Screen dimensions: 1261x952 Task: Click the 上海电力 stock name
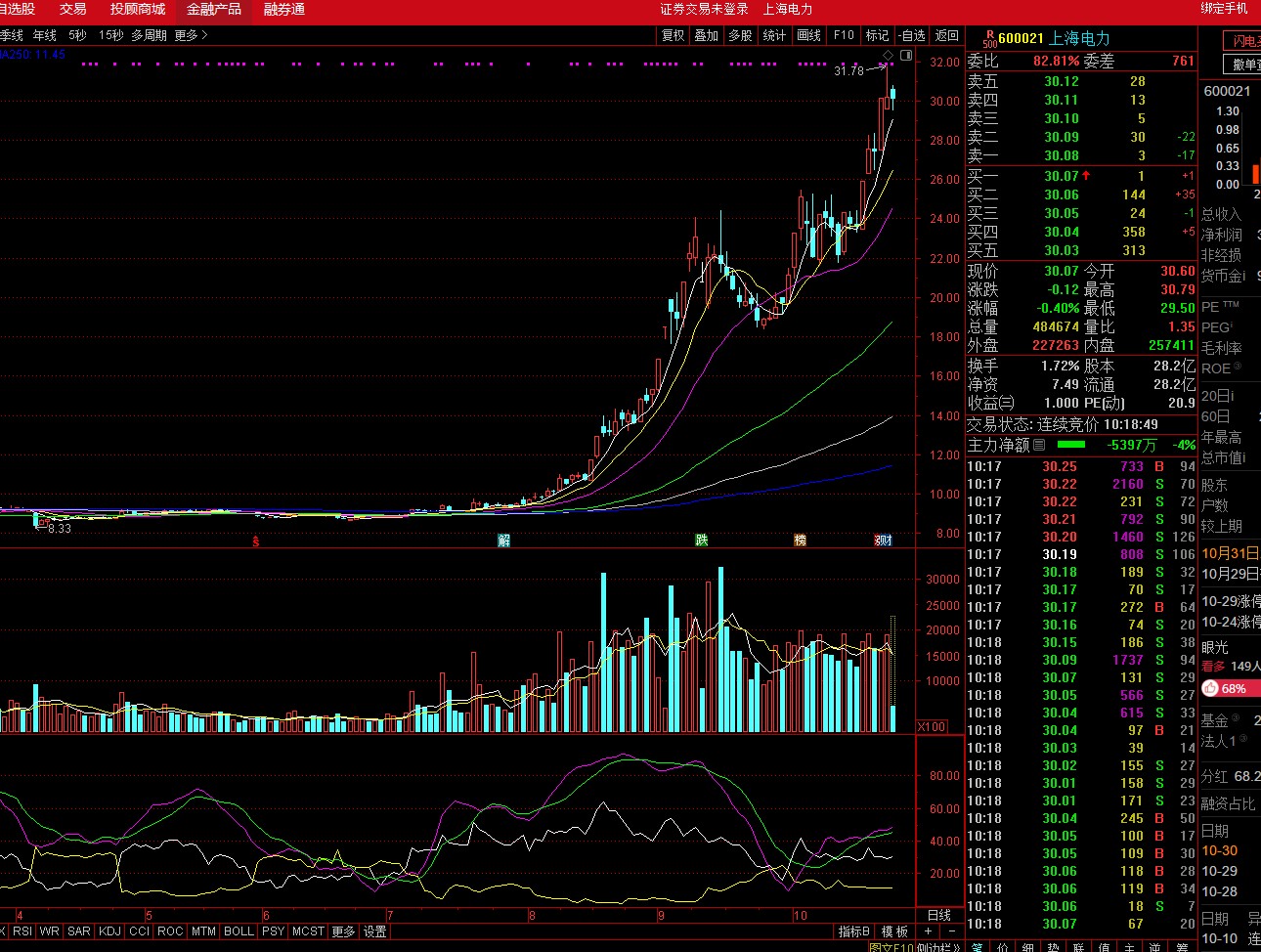pyautogui.click(x=1079, y=38)
